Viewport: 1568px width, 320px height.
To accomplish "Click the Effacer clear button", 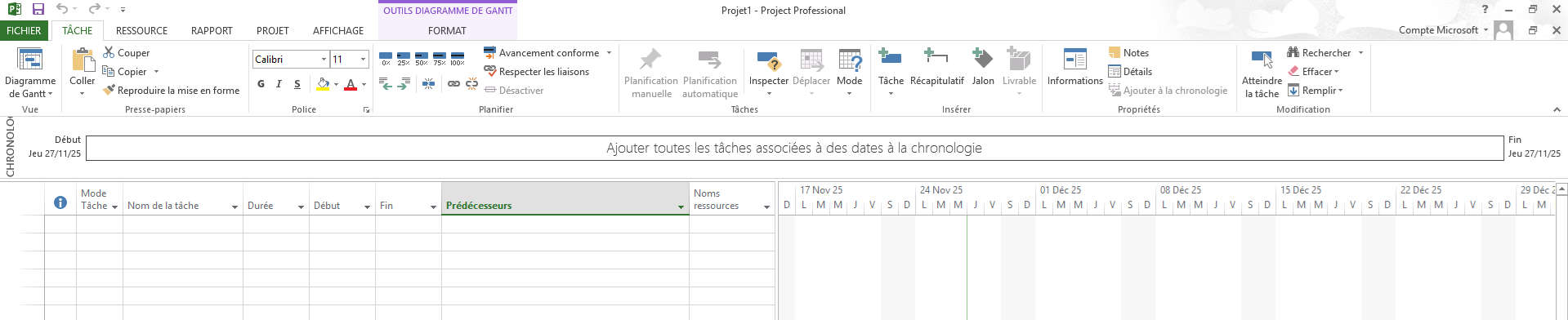I will tap(1313, 71).
